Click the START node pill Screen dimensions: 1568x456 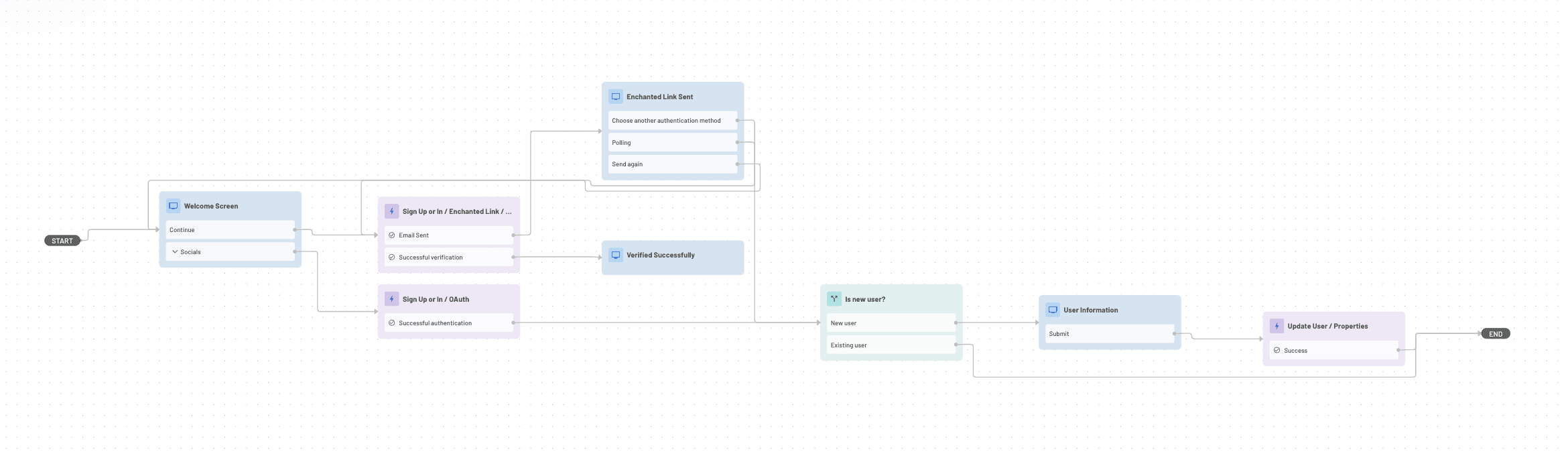(x=62, y=241)
